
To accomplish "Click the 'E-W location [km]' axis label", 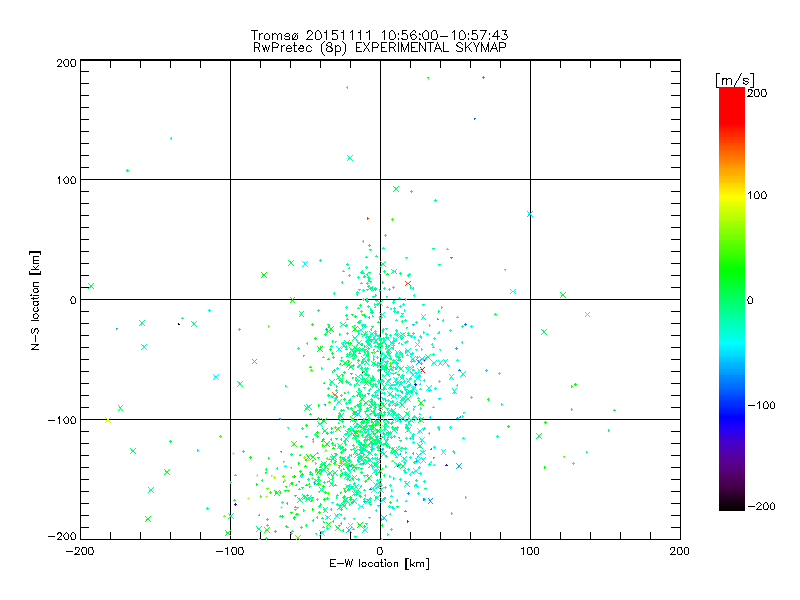I will click(379, 564).
